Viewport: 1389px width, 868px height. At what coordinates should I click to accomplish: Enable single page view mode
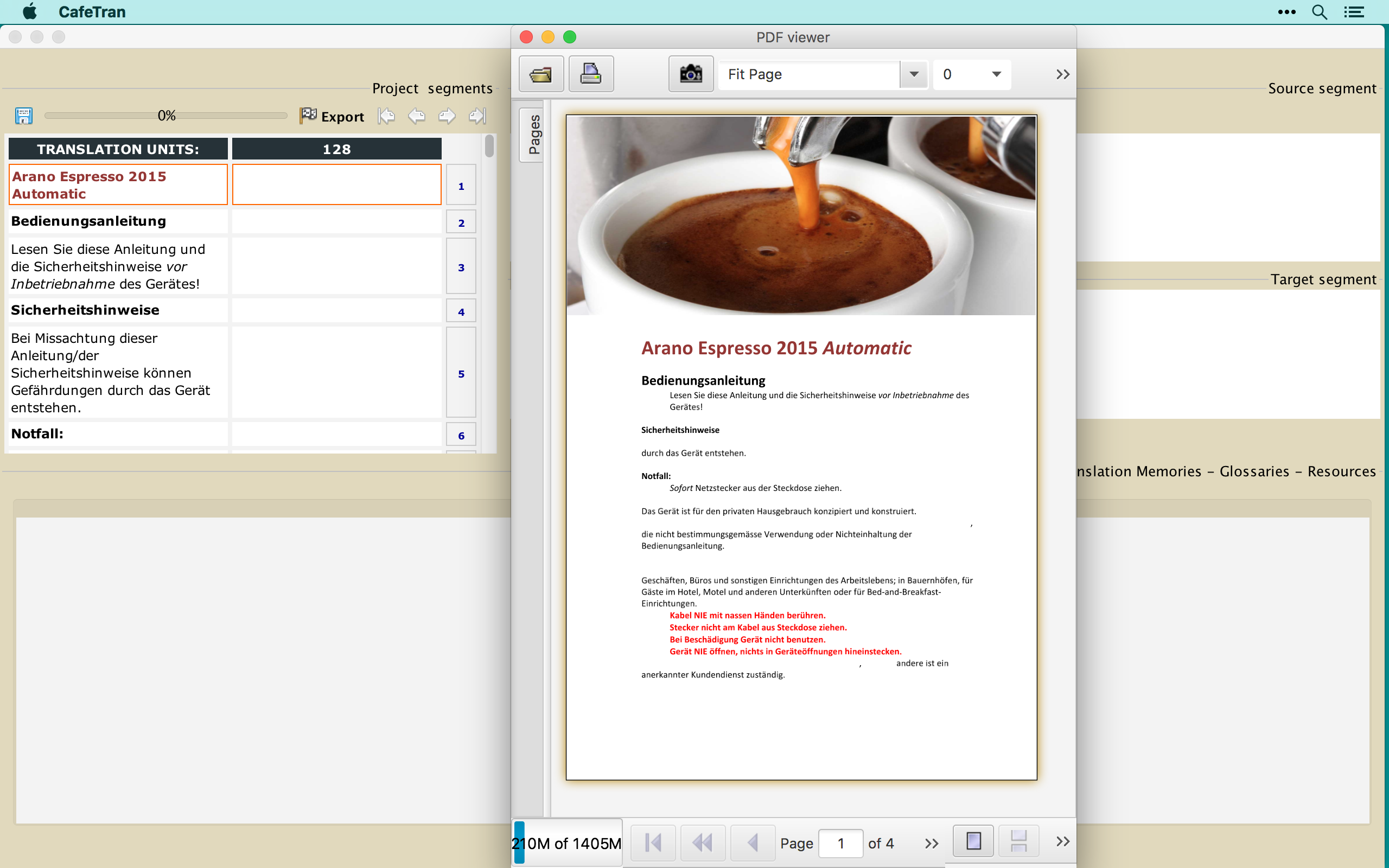point(973,841)
